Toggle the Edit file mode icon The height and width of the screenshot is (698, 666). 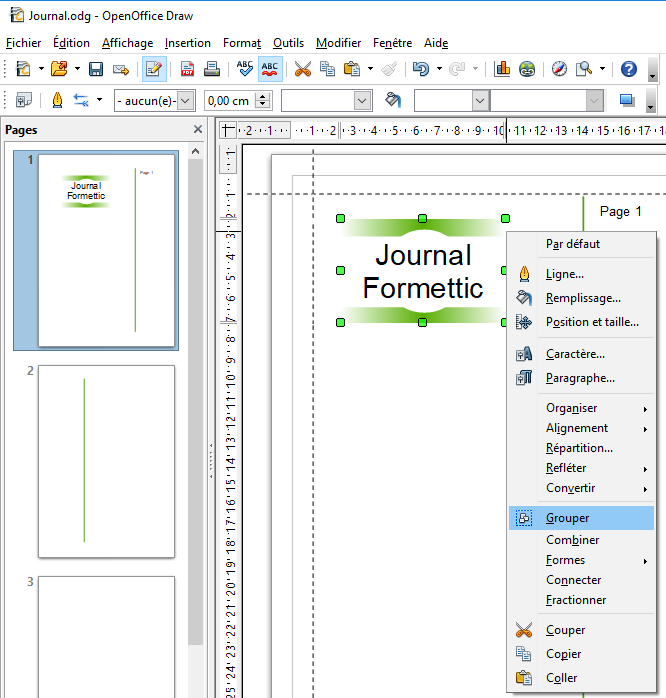[x=154, y=69]
